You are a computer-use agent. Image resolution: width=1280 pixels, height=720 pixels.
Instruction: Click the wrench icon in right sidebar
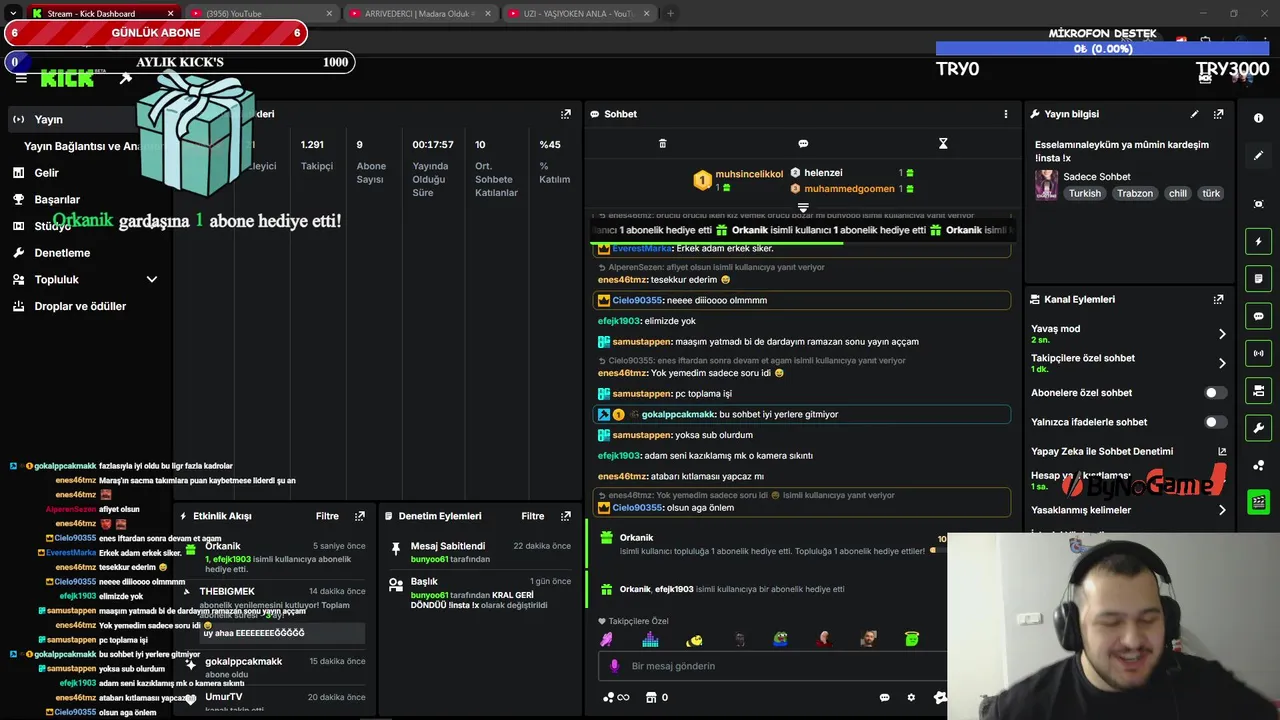[1258, 428]
